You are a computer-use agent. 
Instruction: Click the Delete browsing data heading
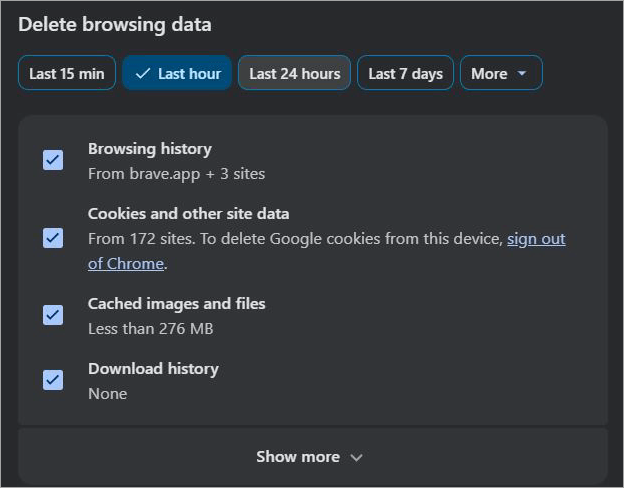click(115, 25)
